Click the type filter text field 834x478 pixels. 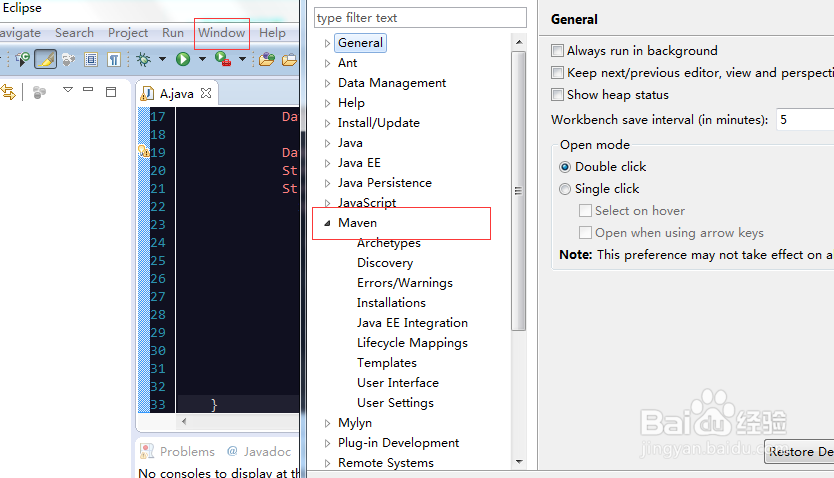point(420,18)
